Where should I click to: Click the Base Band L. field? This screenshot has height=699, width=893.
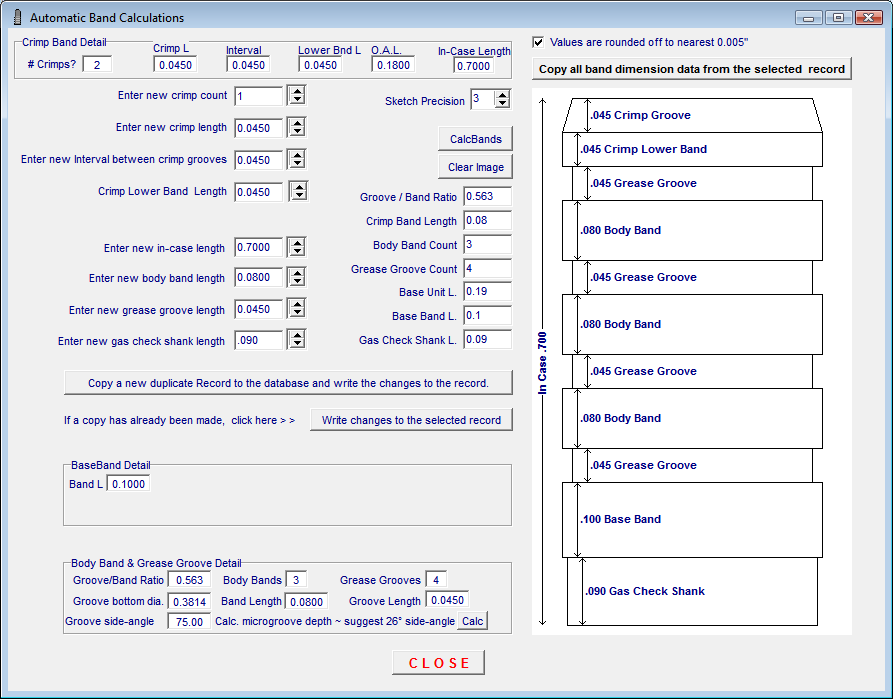[488, 315]
